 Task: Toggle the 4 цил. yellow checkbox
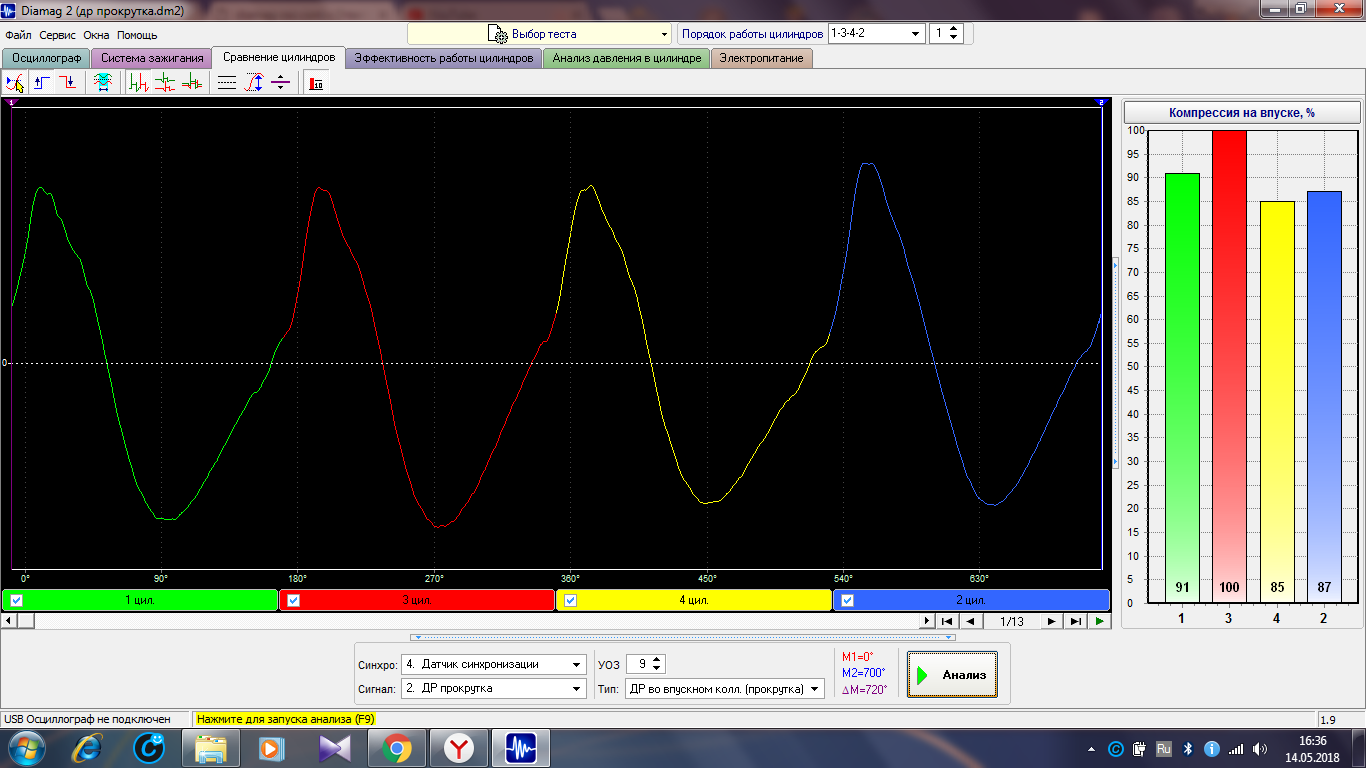[570, 600]
